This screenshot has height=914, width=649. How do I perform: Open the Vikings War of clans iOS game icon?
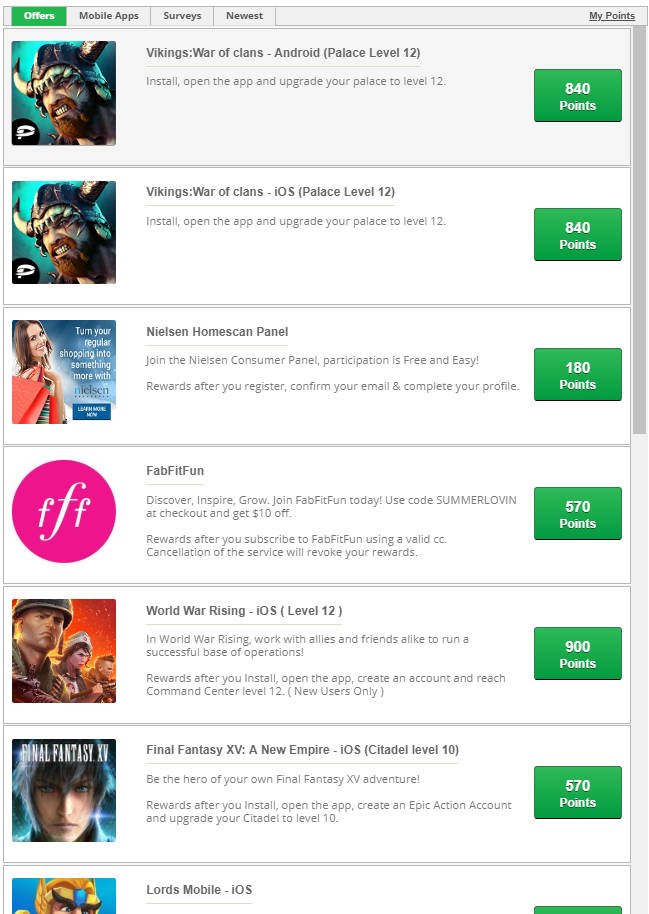coord(64,232)
